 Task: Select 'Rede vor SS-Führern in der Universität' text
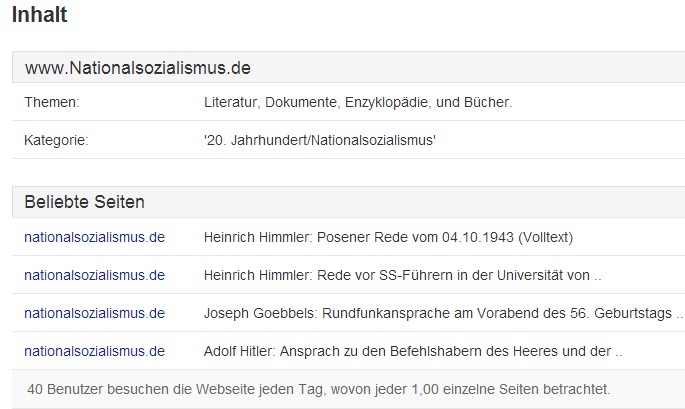coord(440,275)
